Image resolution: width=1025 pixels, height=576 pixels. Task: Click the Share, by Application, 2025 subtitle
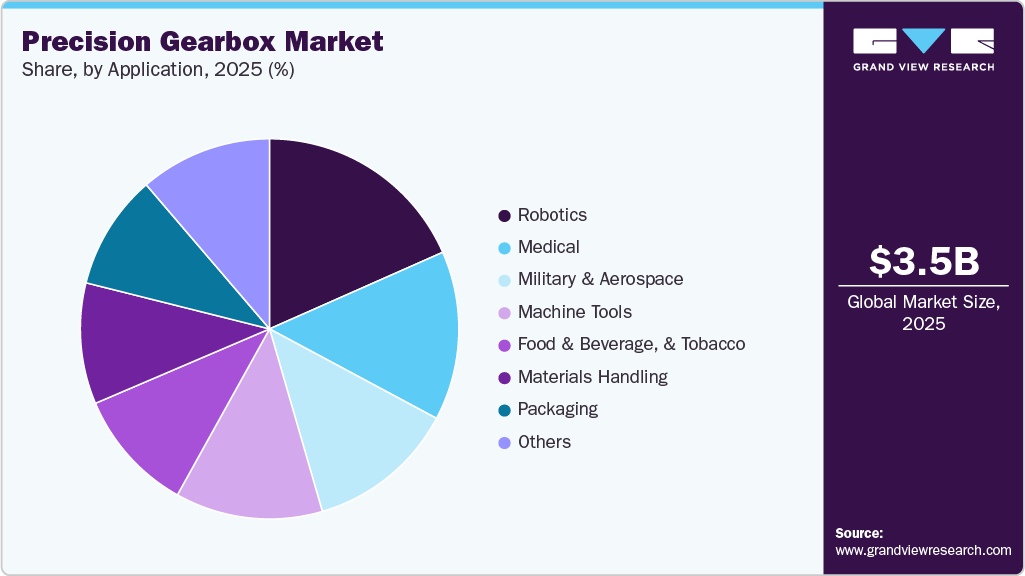pos(158,70)
